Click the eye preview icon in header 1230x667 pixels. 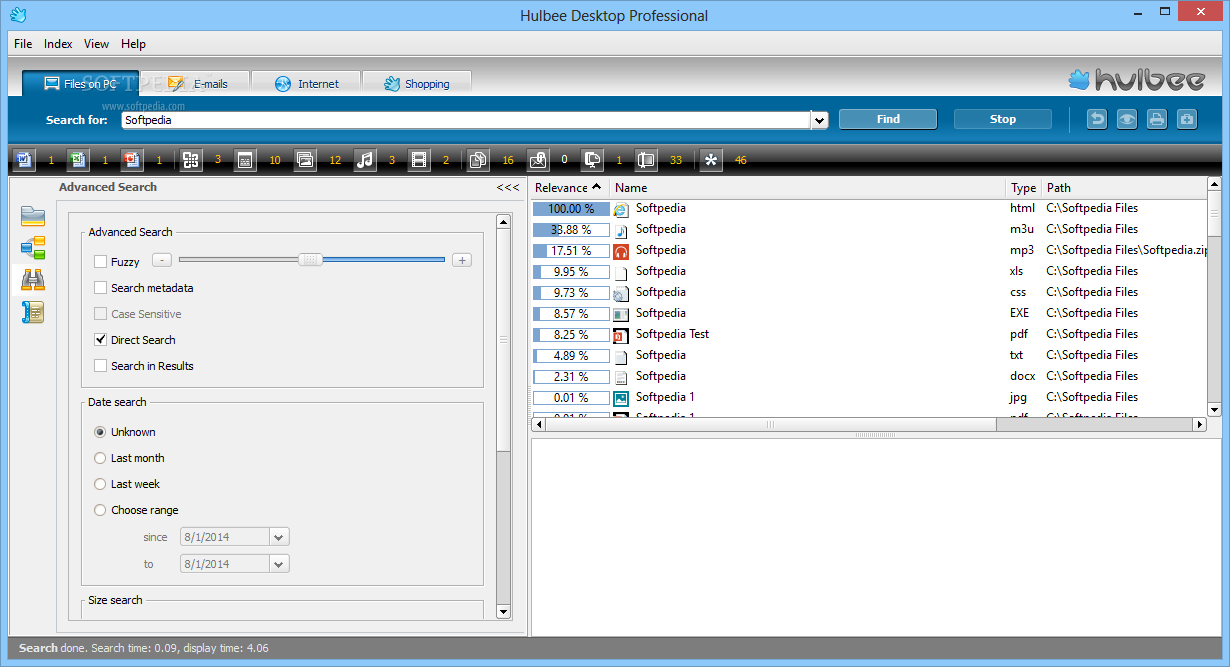coord(1127,119)
